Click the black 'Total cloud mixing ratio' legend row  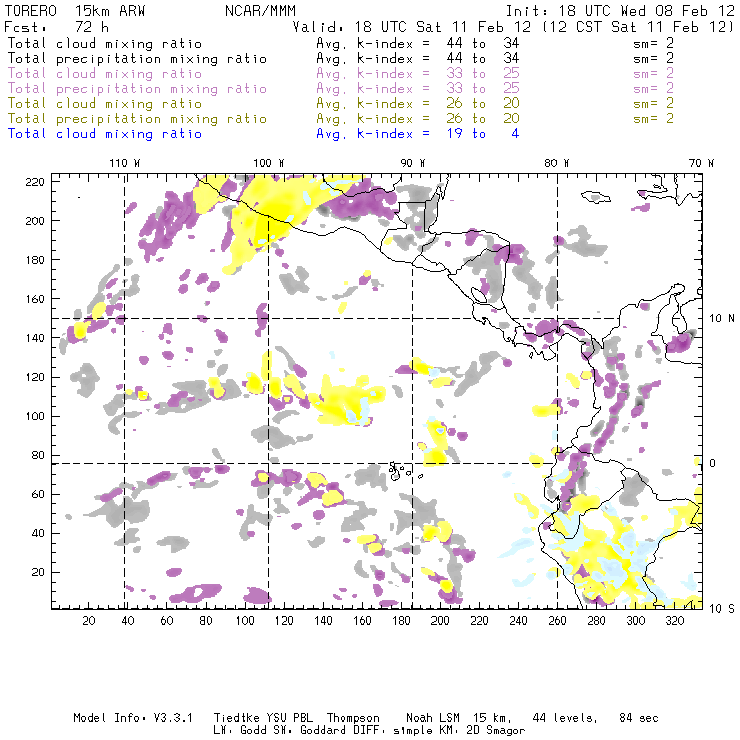click(x=340, y=43)
